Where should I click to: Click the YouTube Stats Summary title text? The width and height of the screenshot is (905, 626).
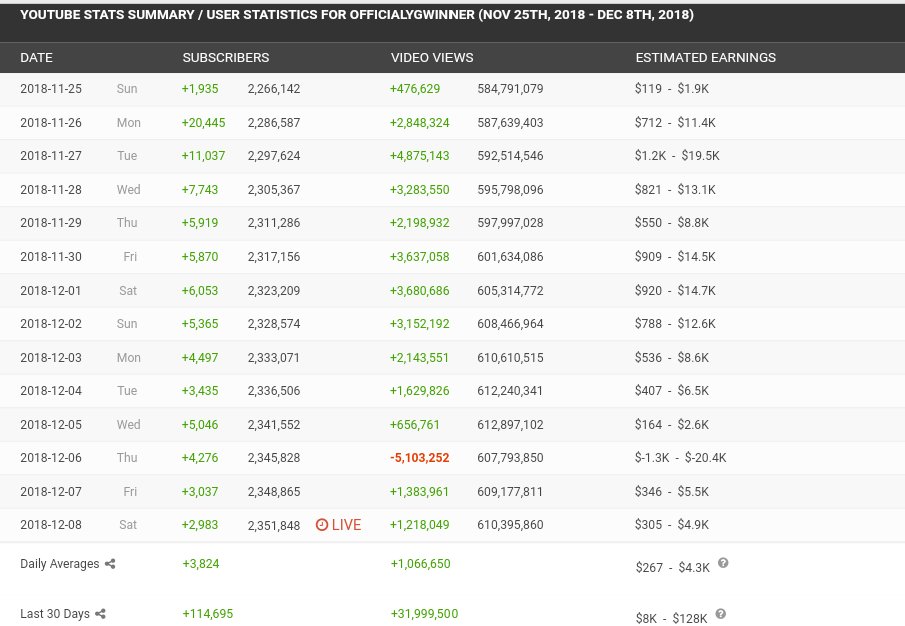[x=357, y=15]
